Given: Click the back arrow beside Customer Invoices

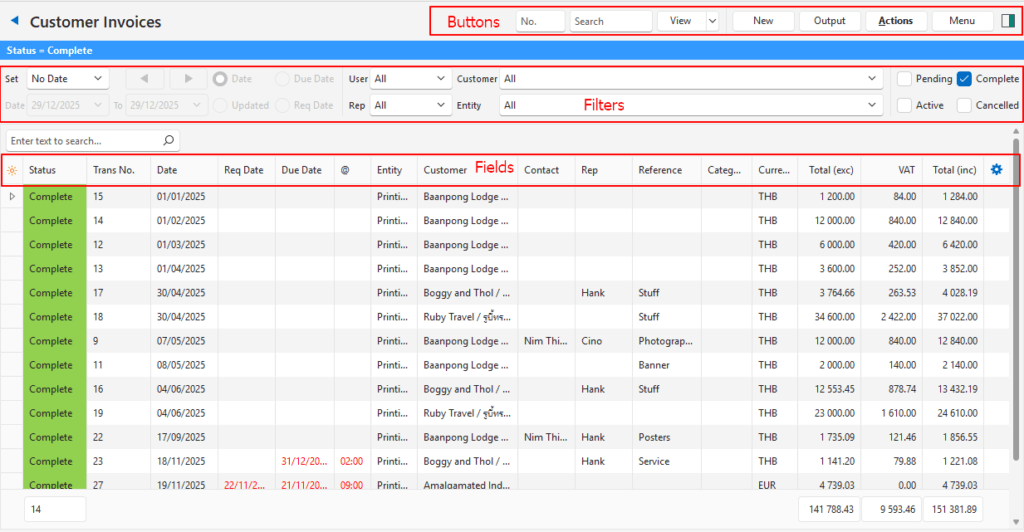Looking at the screenshot, I should point(14,21).
